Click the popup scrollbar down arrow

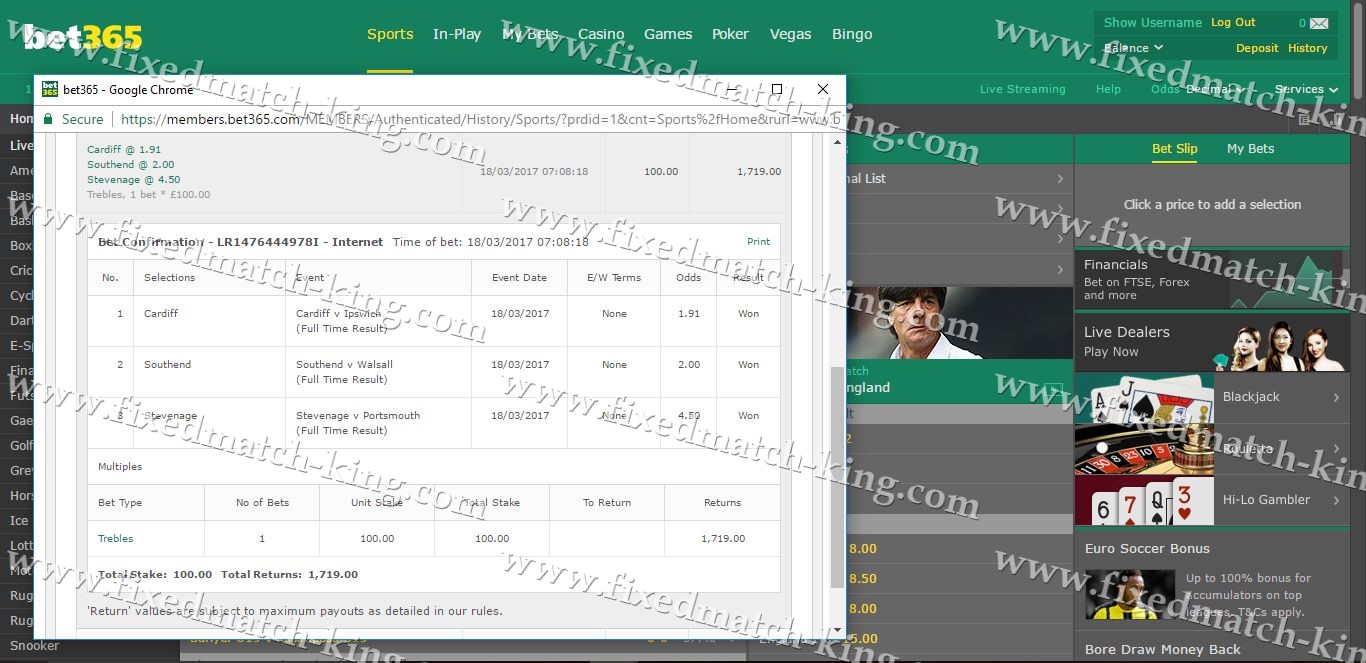click(837, 631)
